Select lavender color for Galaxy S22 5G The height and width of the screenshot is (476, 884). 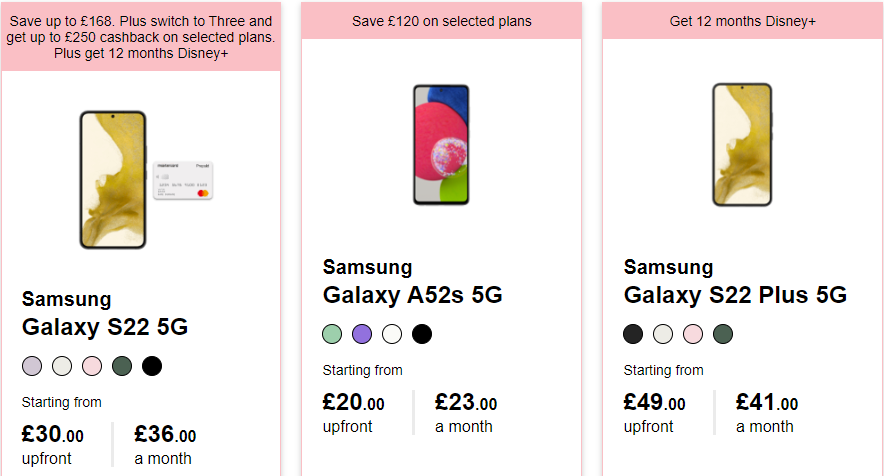32,366
